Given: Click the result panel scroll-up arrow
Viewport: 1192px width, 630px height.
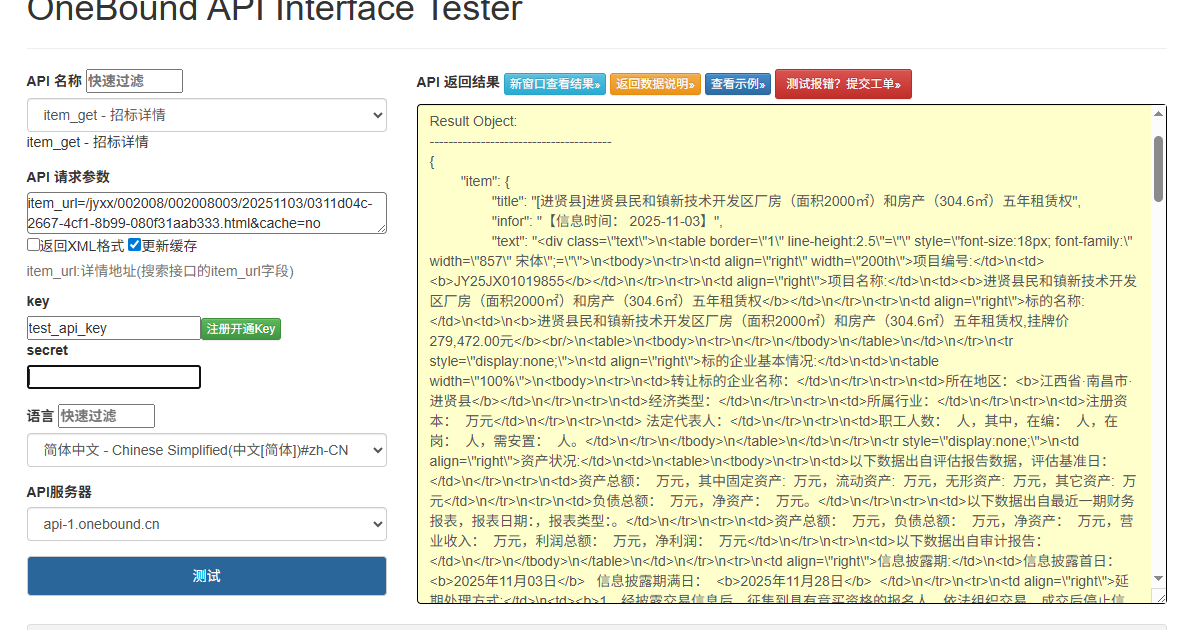Looking at the screenshot, I should (x=1159, y=114).
